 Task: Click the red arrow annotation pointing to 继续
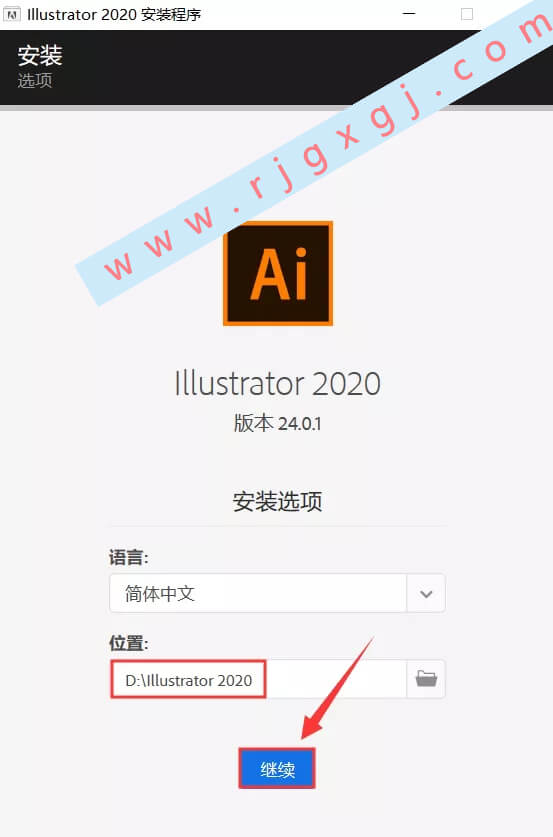[336, 689]
